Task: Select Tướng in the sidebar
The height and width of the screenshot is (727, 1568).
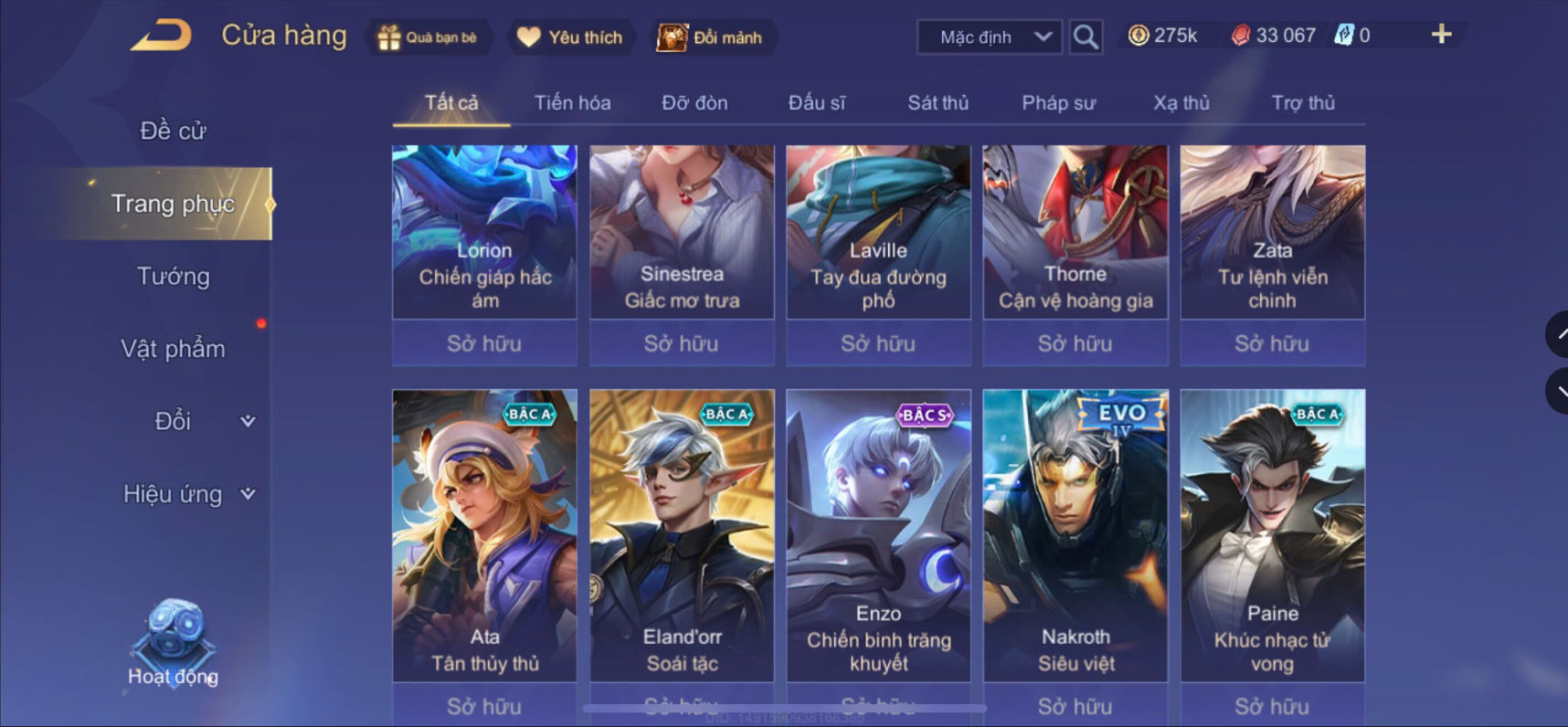Action: pyautogui.click(x=173, y=276)
